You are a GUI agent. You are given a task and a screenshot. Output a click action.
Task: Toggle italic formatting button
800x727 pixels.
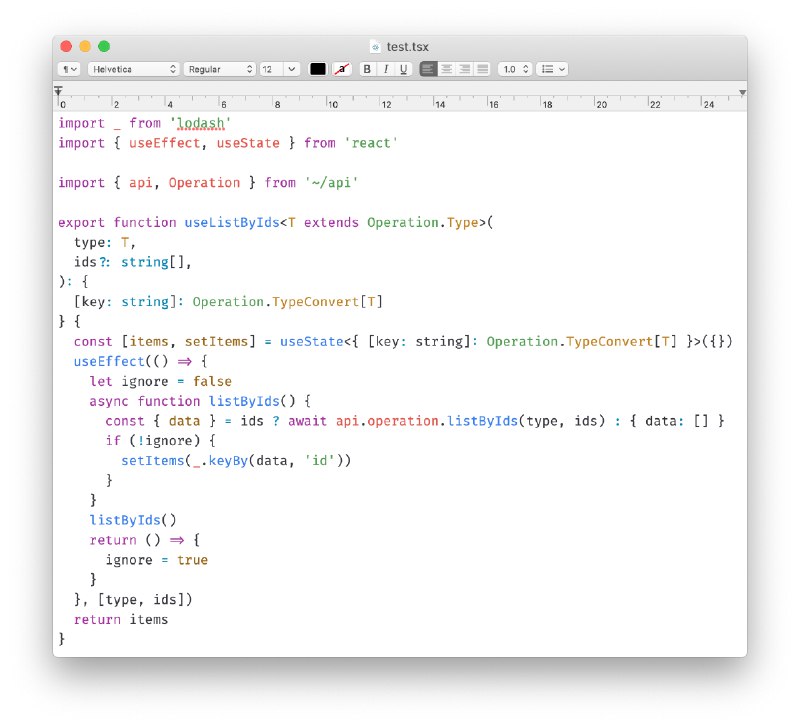[x=386, y=69]
